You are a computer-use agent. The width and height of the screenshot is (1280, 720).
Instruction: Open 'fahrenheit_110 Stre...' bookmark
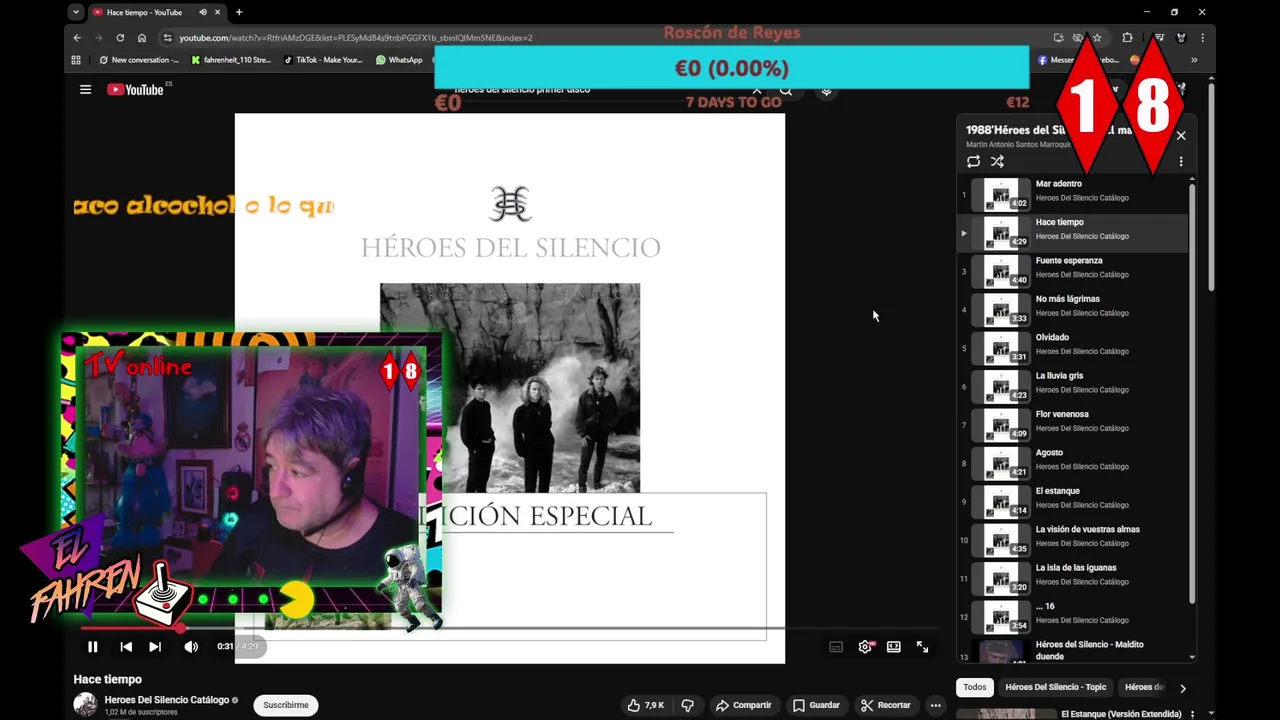pos(231,60)
